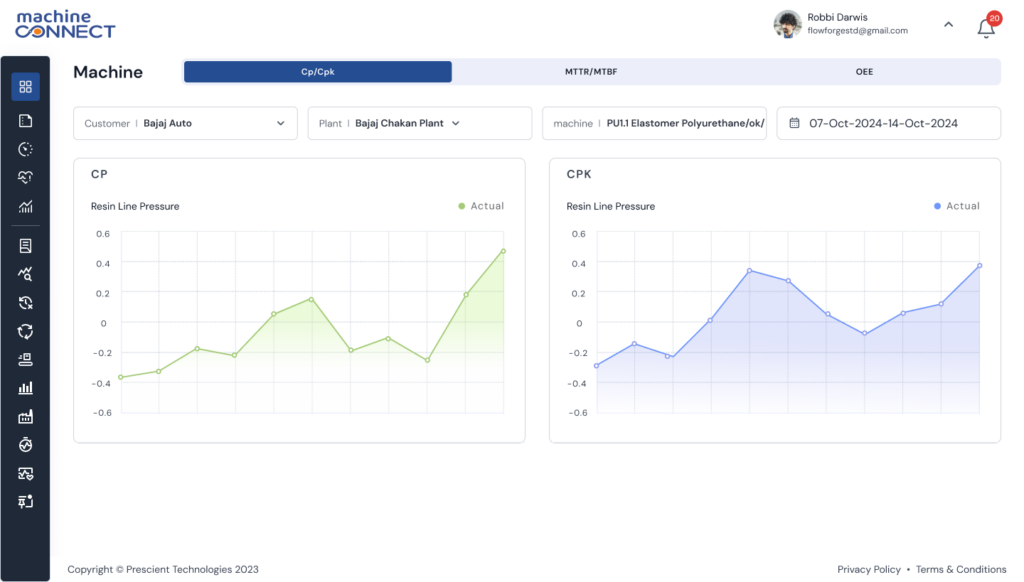
Task: Expand the user profile menu chevron
Action: 948,25
